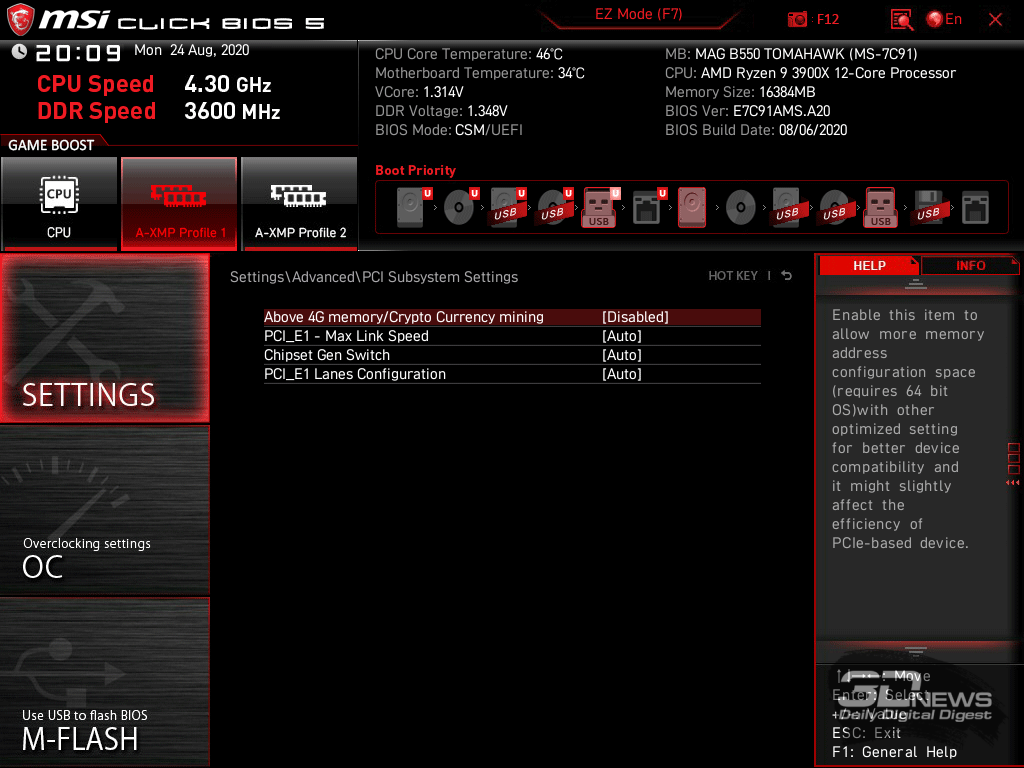Select the UEFI optical disc boot device
The image size is (1024, 768).
click(461, 207)
